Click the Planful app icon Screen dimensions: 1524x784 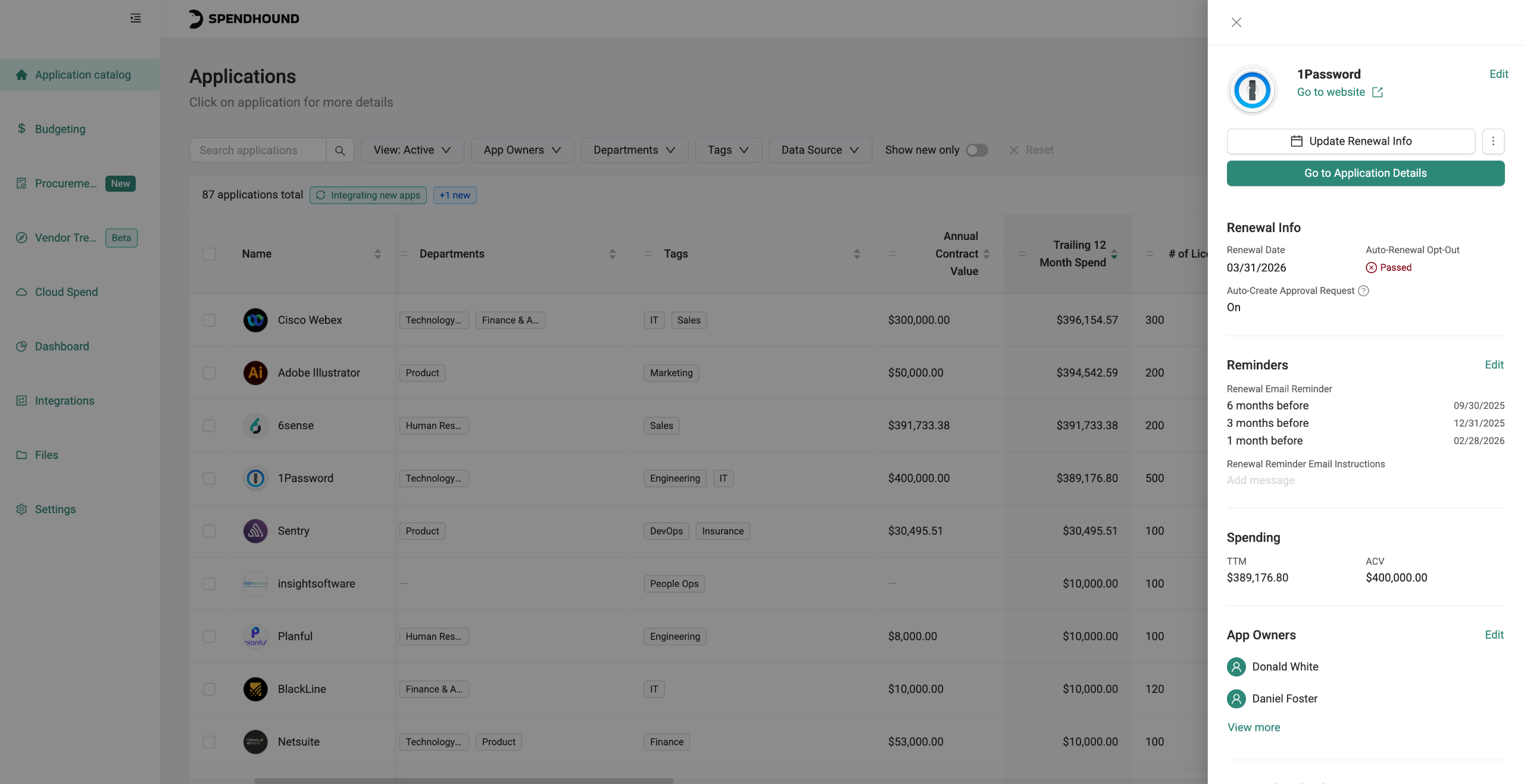point(255,636)
